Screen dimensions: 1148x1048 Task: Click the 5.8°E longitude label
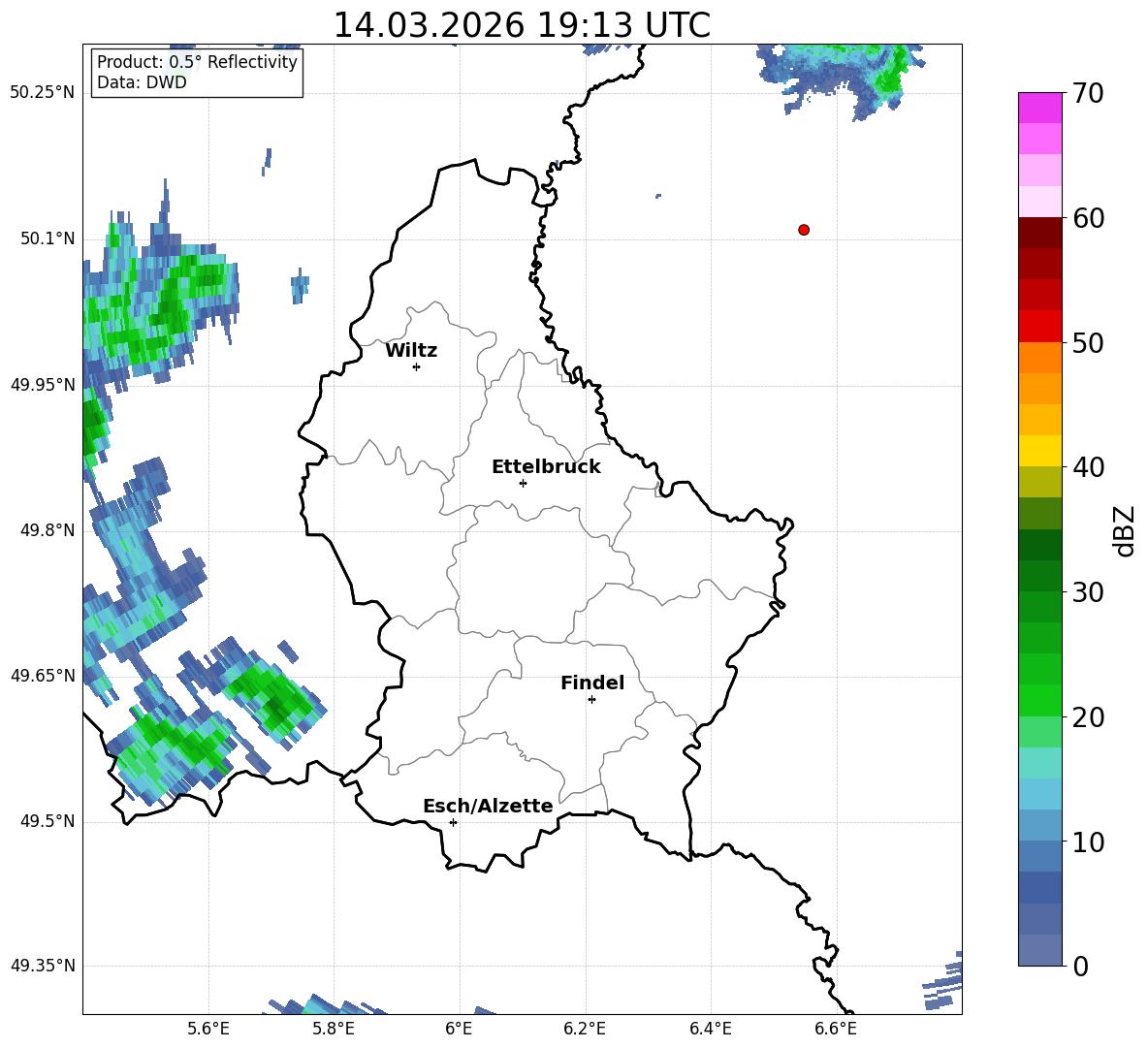click(334, 1029)
